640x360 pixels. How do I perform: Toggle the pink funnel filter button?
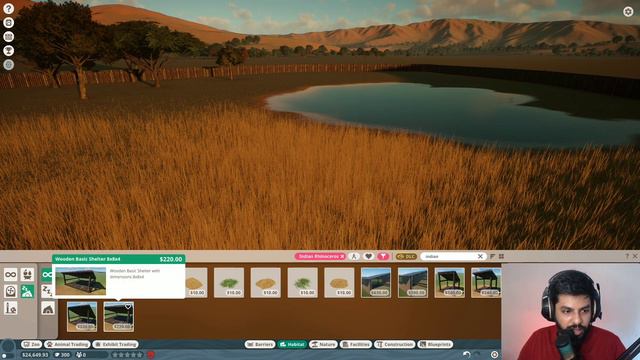coord(383,256)
